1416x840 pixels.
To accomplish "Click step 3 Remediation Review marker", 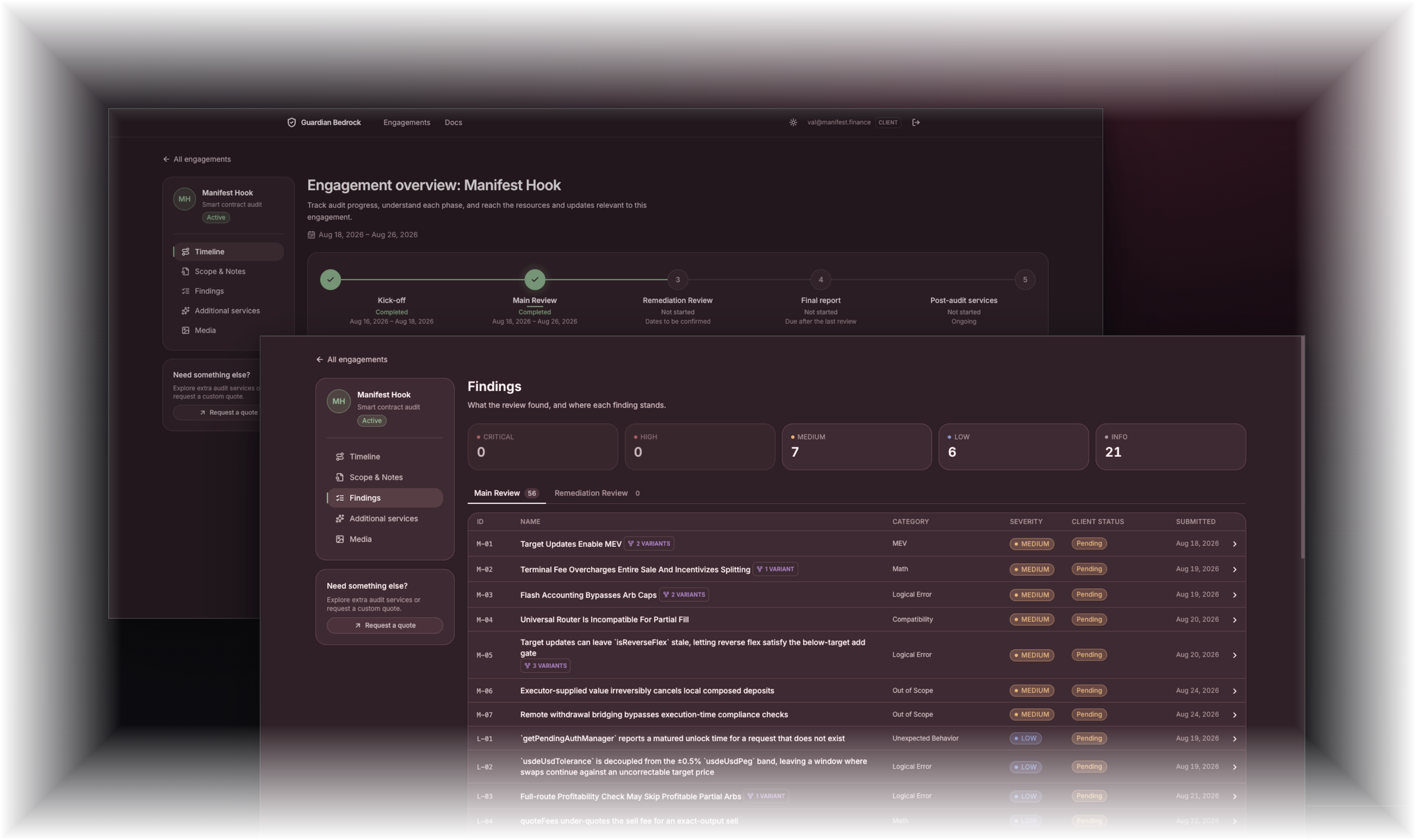I will tap(677, 279).
